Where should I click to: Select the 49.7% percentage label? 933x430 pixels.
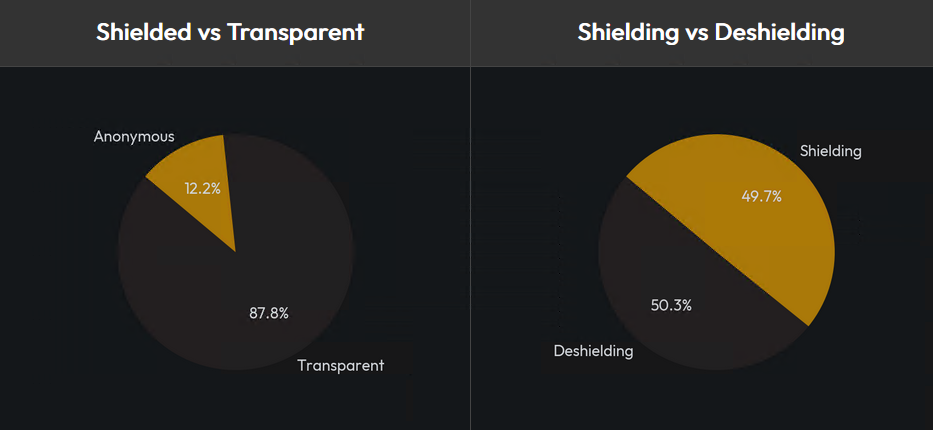pos(761,197)
